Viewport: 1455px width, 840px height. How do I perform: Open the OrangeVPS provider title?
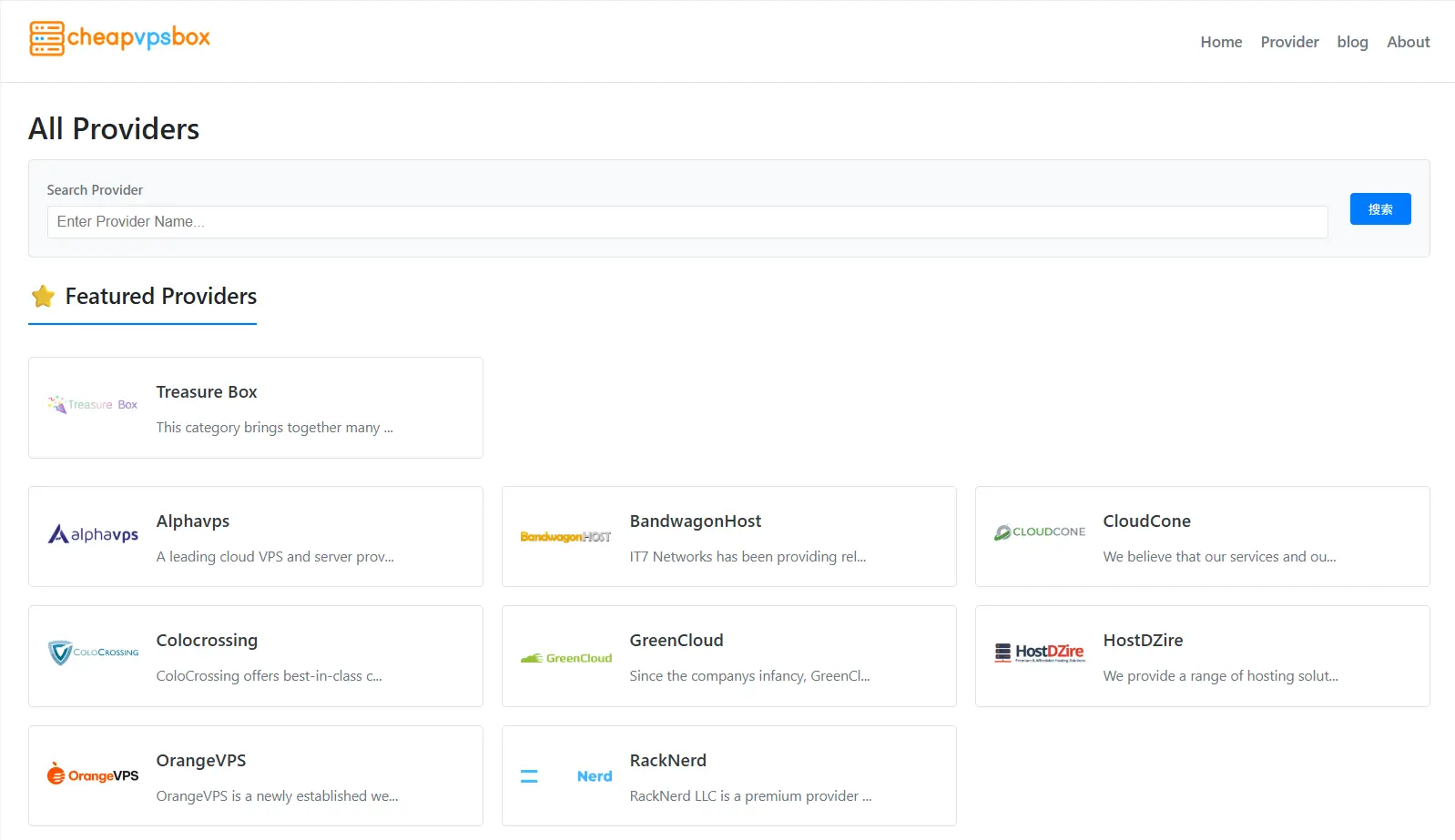[201, 761]
